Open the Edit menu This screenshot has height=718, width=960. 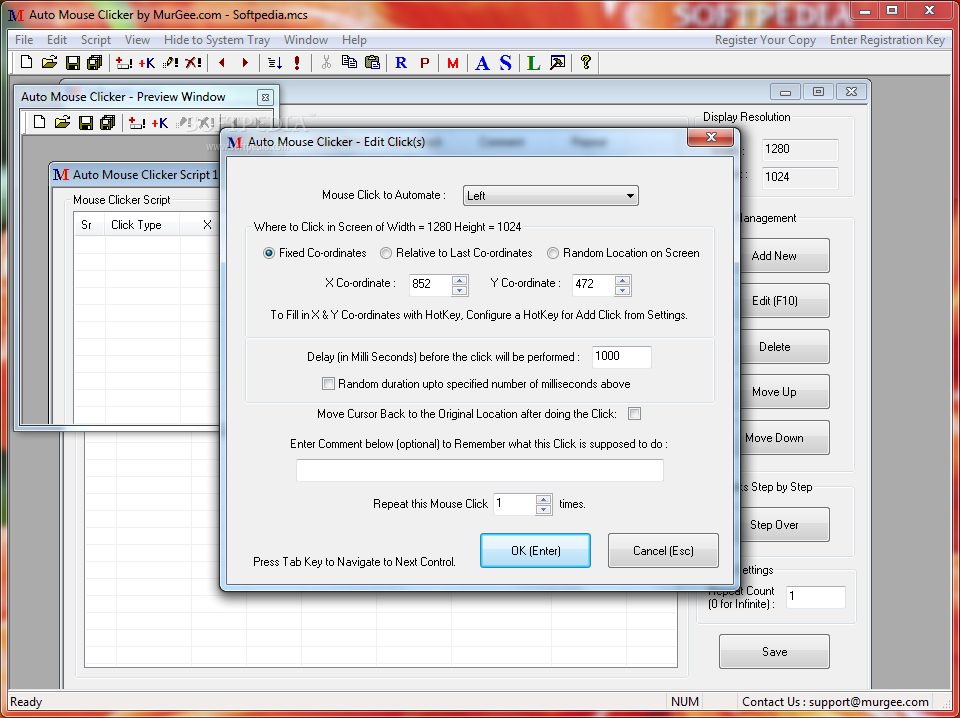tap(57, 40)
